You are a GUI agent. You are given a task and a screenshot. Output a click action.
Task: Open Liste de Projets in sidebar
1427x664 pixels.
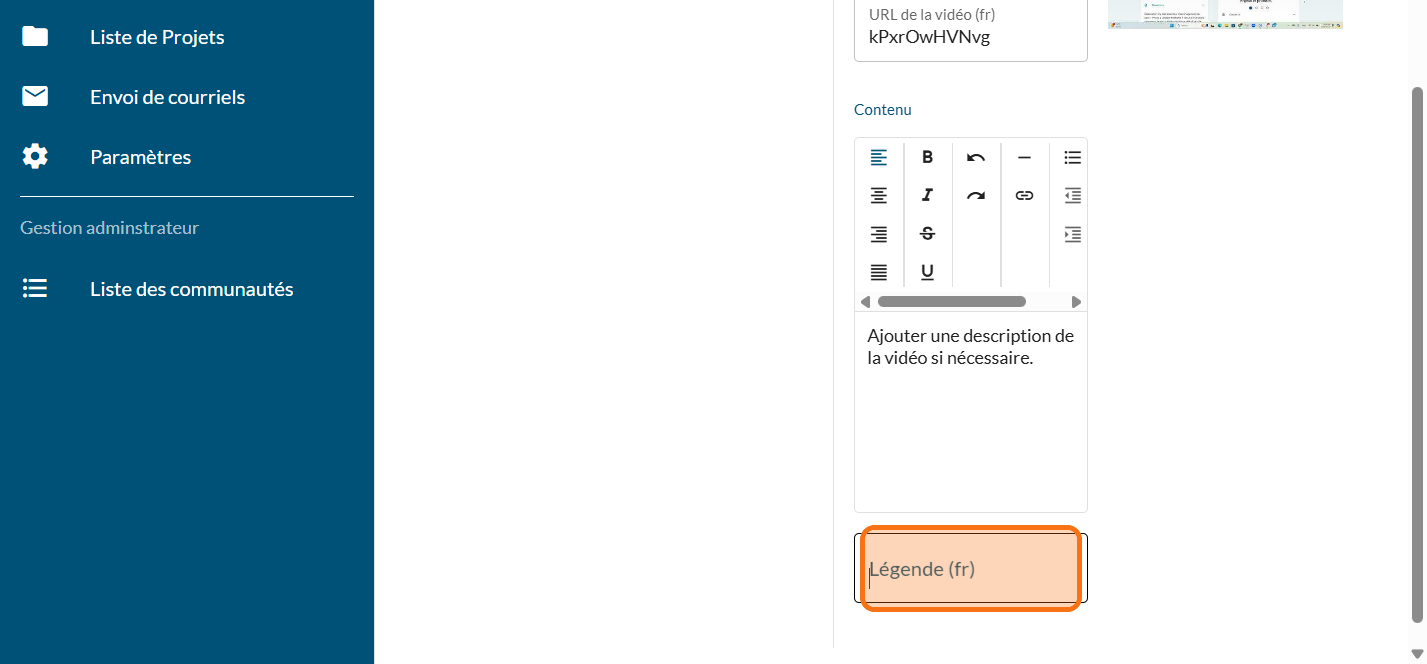click(x=157, y=37)
